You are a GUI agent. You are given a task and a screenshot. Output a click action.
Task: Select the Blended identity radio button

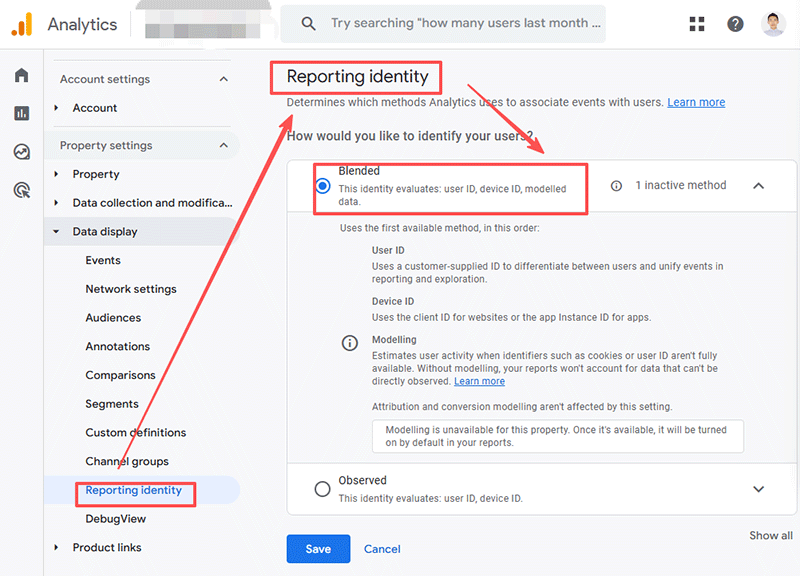[x=323, y=186]
